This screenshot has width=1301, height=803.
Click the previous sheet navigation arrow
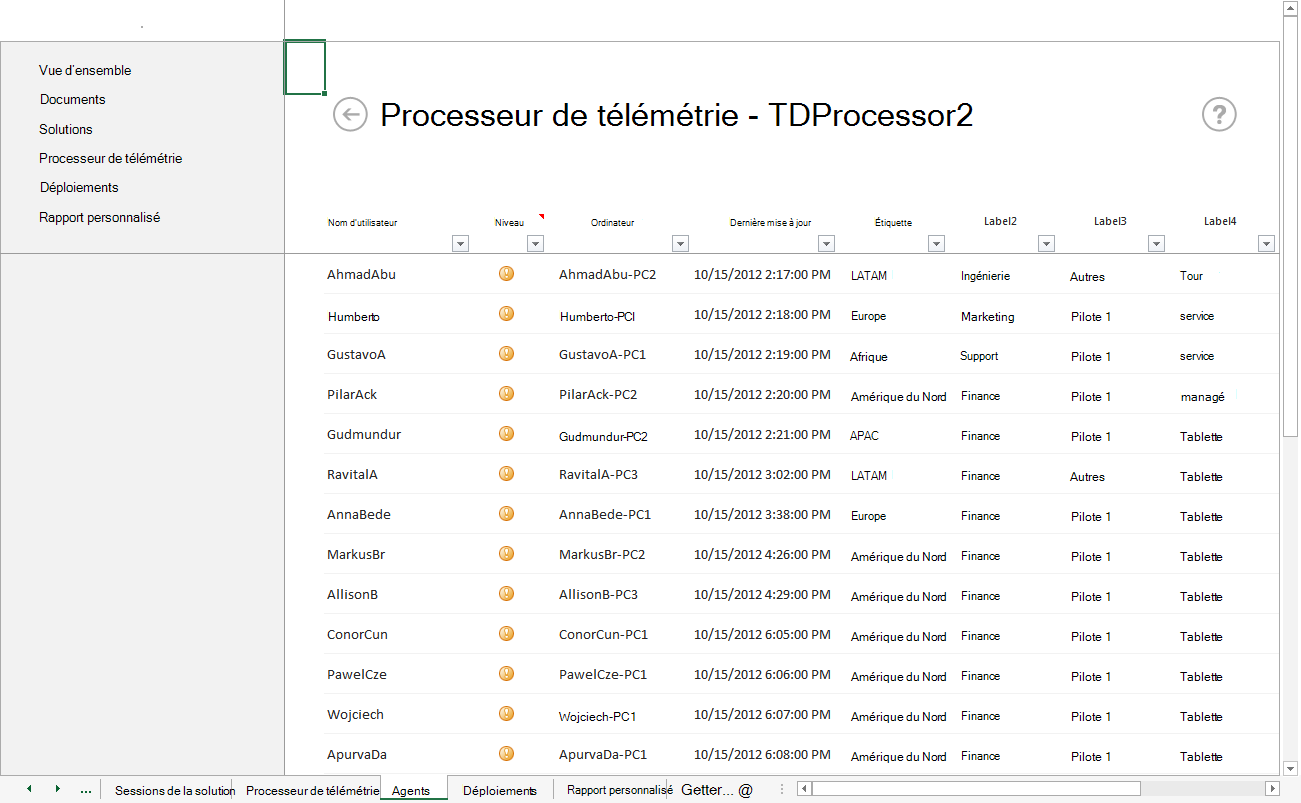tap(29, 789)
